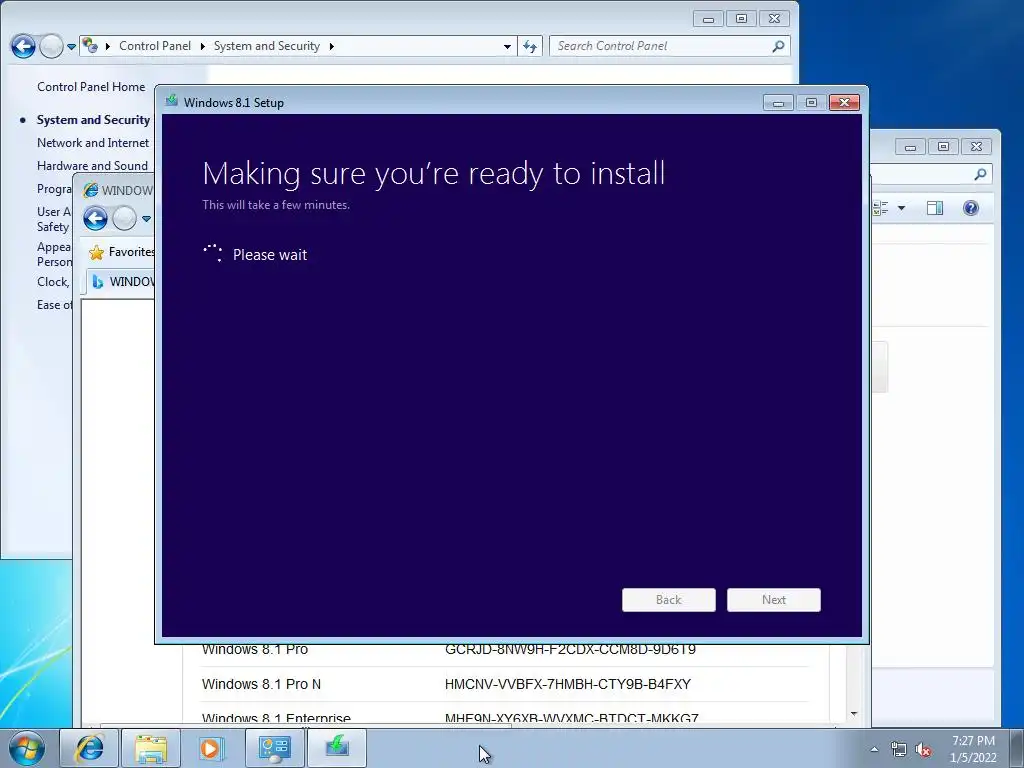Open the Windows Start menu
Viewport: 1024px width, 768px height.
[x=27, y=748]
